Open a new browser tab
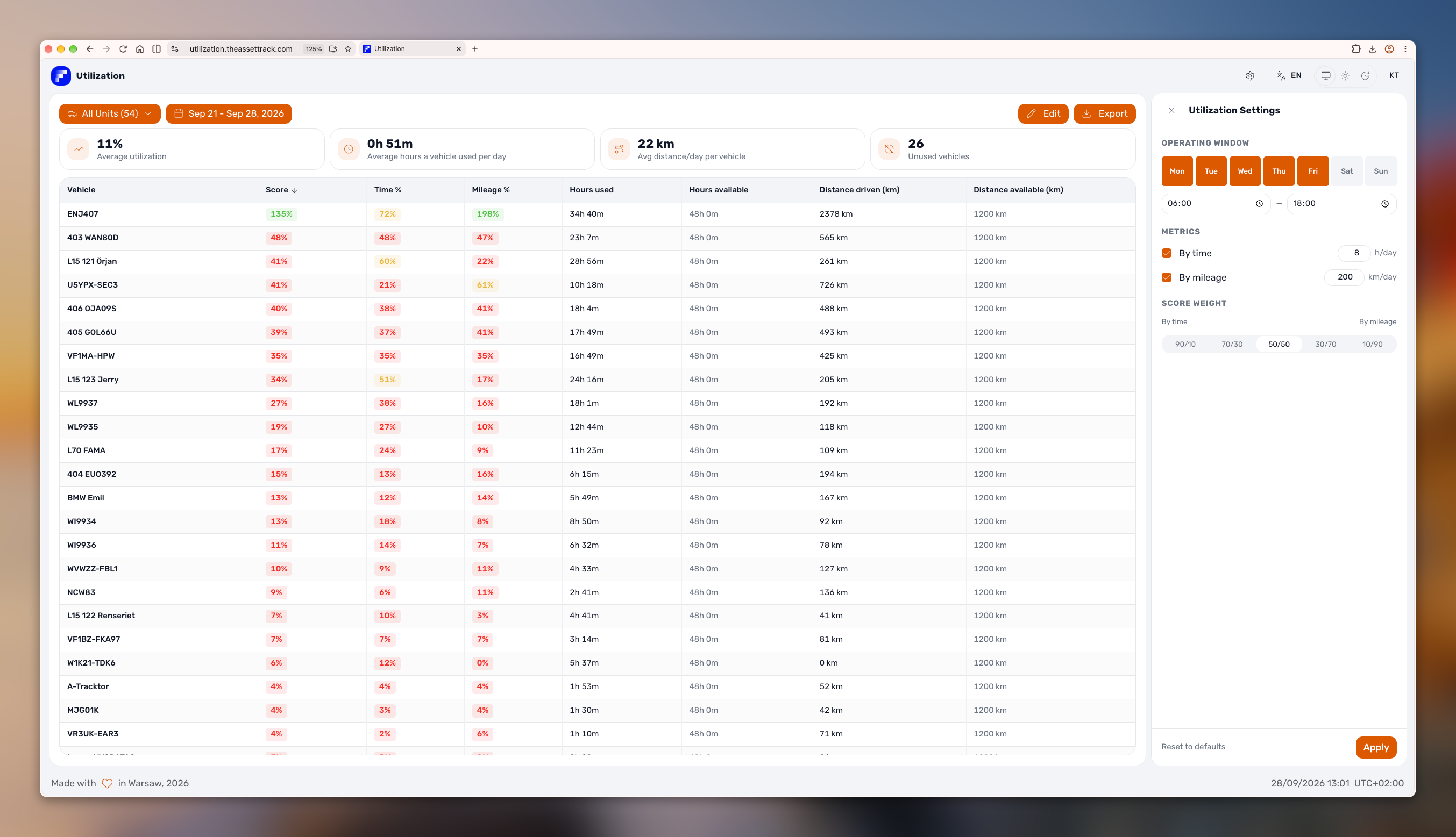1456x837 pixels. point(475,49)
